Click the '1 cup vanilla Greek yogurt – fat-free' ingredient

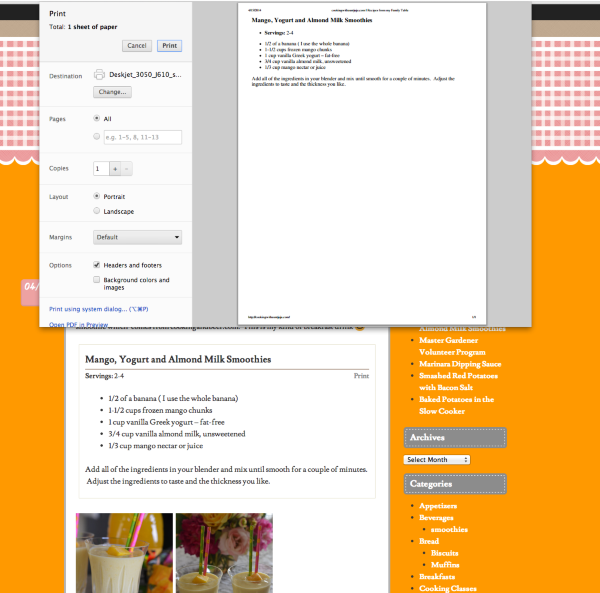[166, 422]
